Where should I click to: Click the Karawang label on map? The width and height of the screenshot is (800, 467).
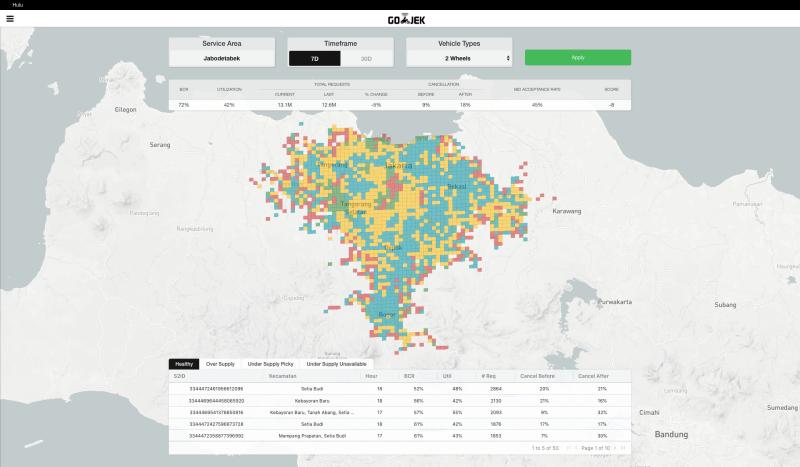pos(567,211)
